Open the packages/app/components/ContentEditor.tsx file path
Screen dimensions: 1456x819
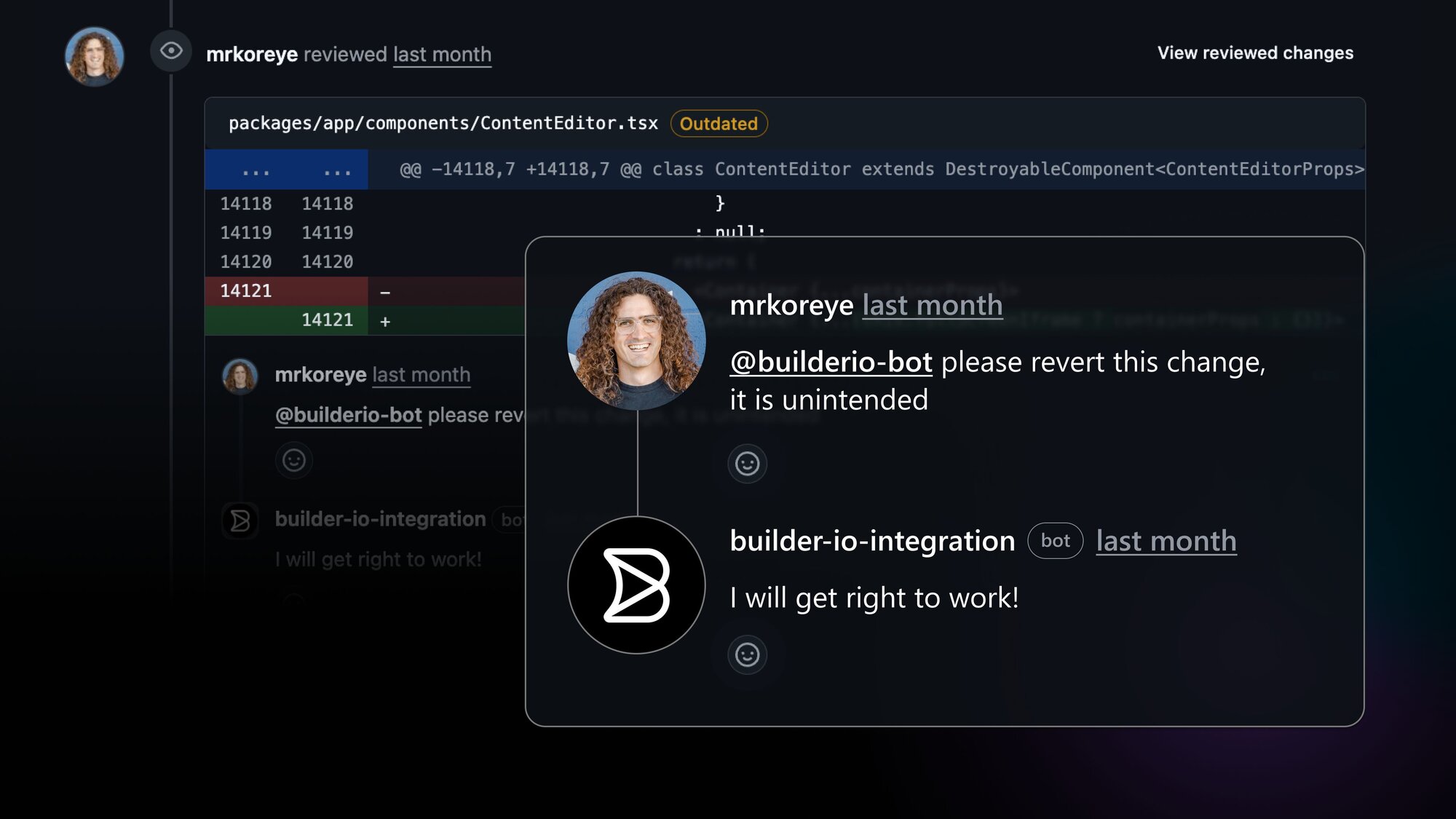[443, 124]
